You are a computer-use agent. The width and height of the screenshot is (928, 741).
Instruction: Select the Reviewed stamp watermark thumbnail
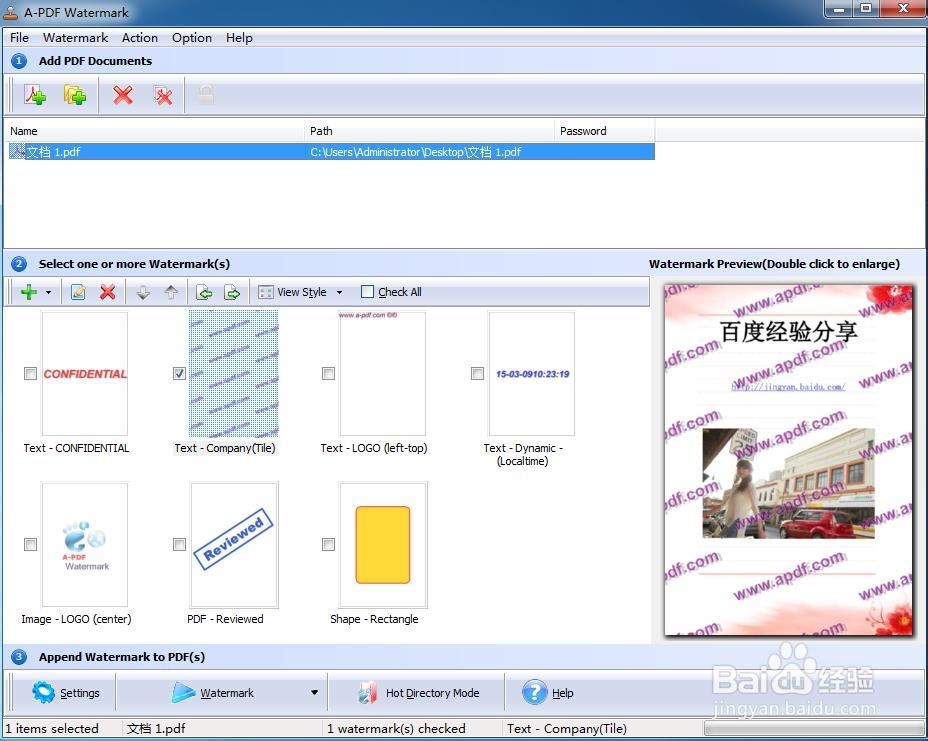coord(234,545)
